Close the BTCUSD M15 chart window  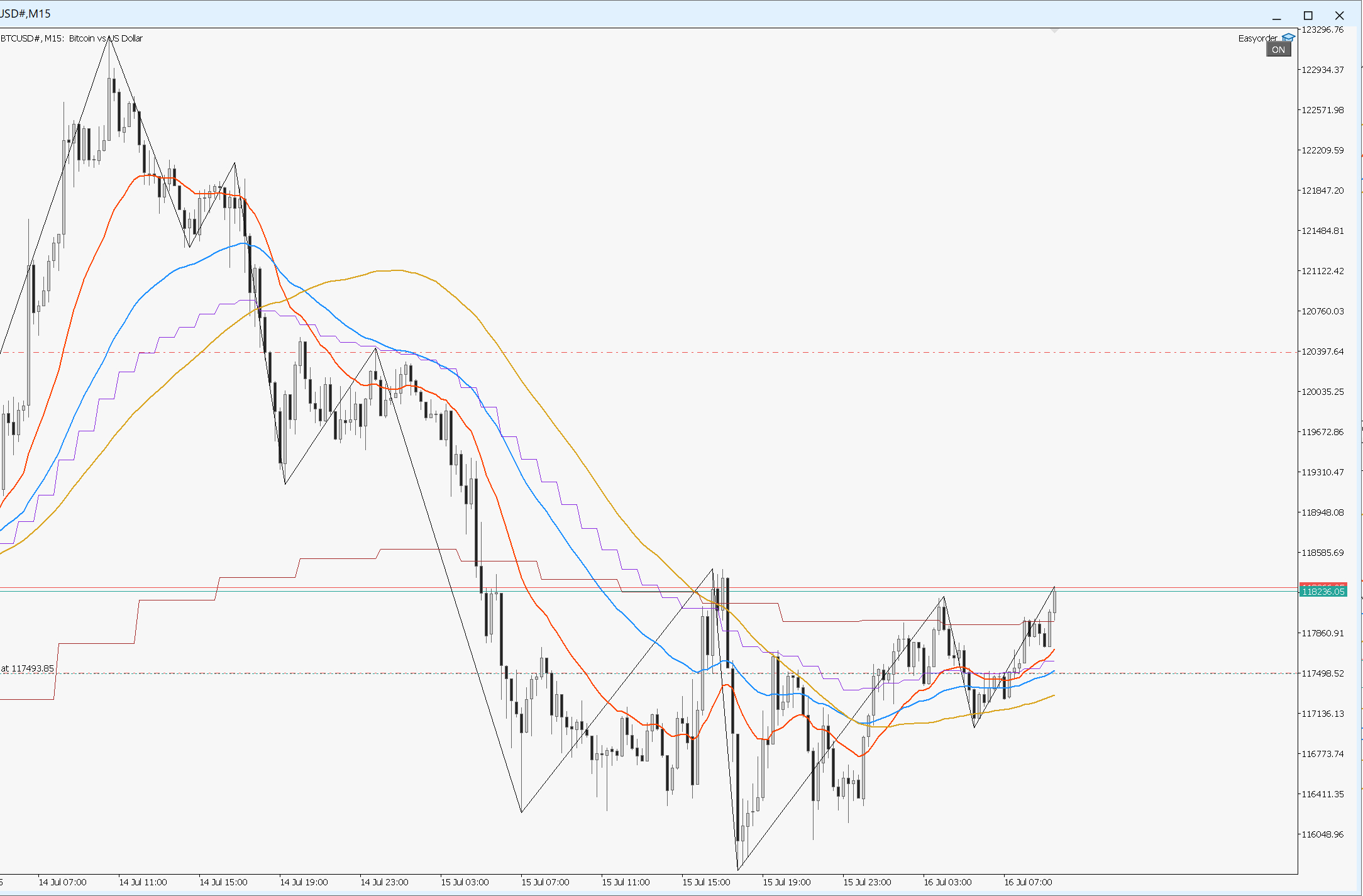pyautogui.click(x=1339, y=16)
